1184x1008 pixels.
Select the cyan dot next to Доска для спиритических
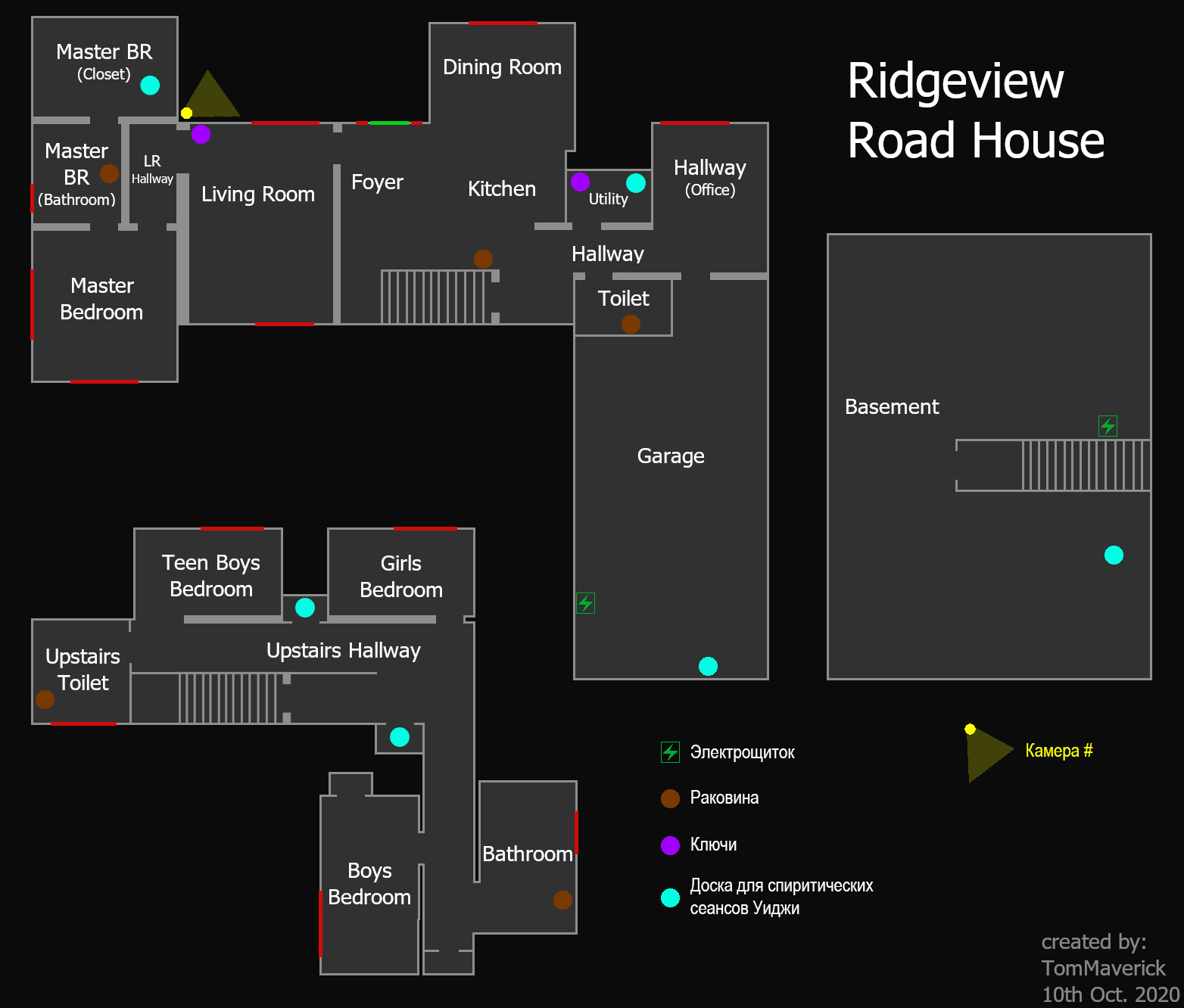[x=670, y=898]
